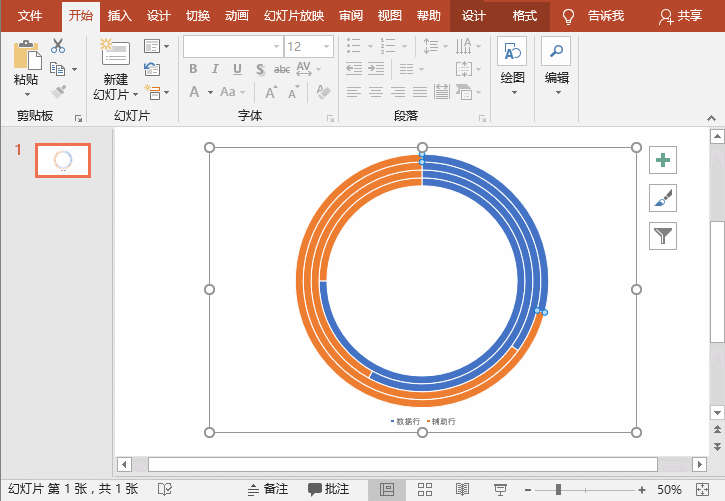Click the Paste clipboard icon
The image size is (725, 501).
pos(27,55)
